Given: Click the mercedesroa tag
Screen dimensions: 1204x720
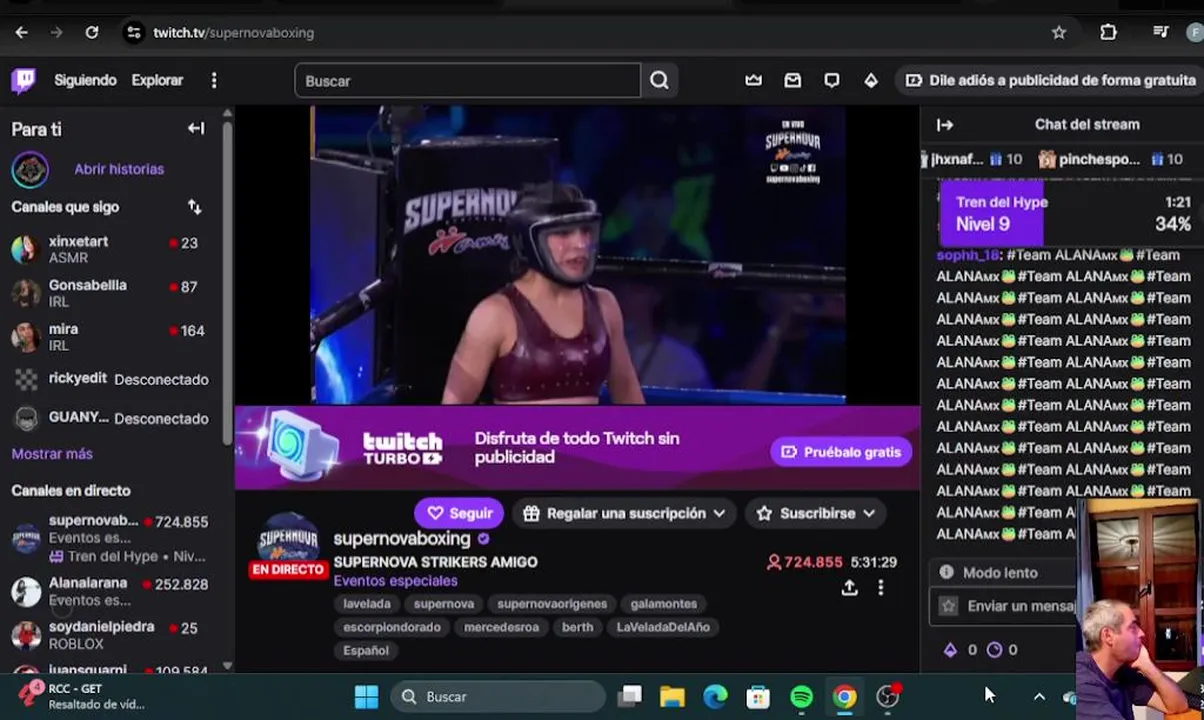Looking at the screenshot, I should tap(501, 627).
